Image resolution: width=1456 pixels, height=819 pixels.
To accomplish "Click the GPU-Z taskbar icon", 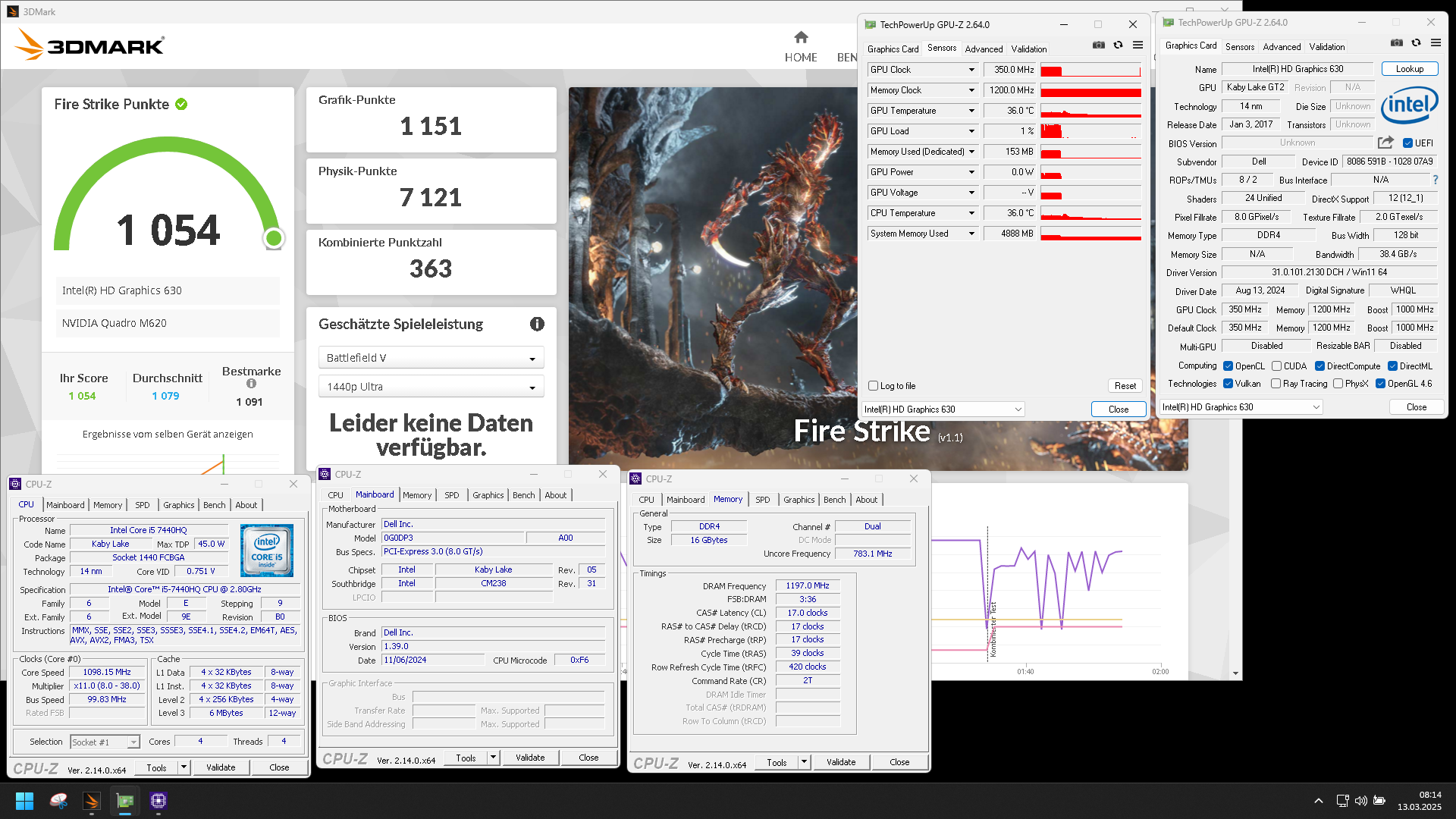I will coord(125,801).
